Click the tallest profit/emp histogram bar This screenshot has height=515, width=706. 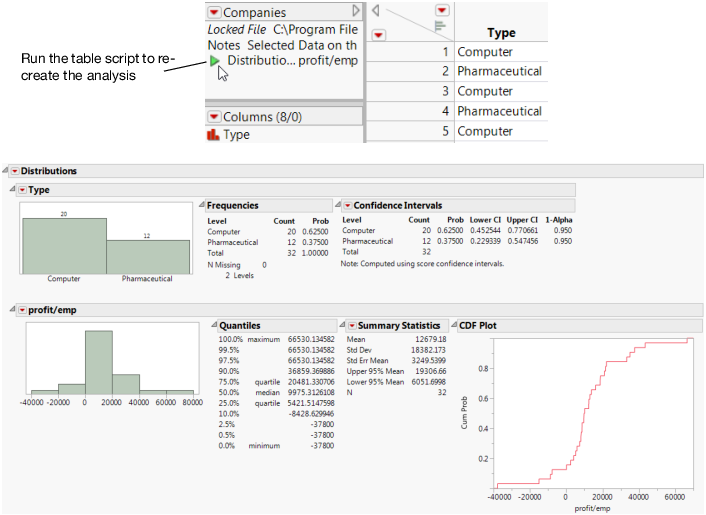(99, 363)
